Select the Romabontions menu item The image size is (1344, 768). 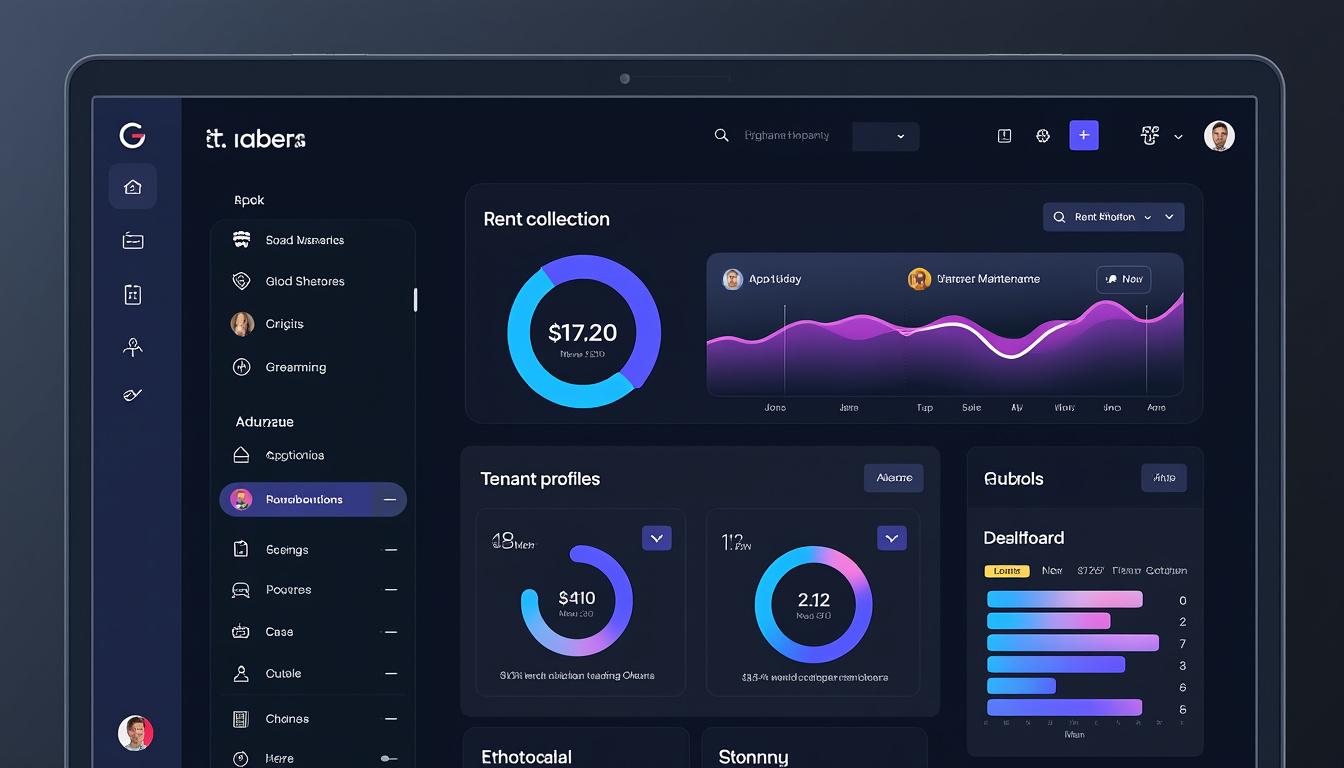[x=313, y=500]
